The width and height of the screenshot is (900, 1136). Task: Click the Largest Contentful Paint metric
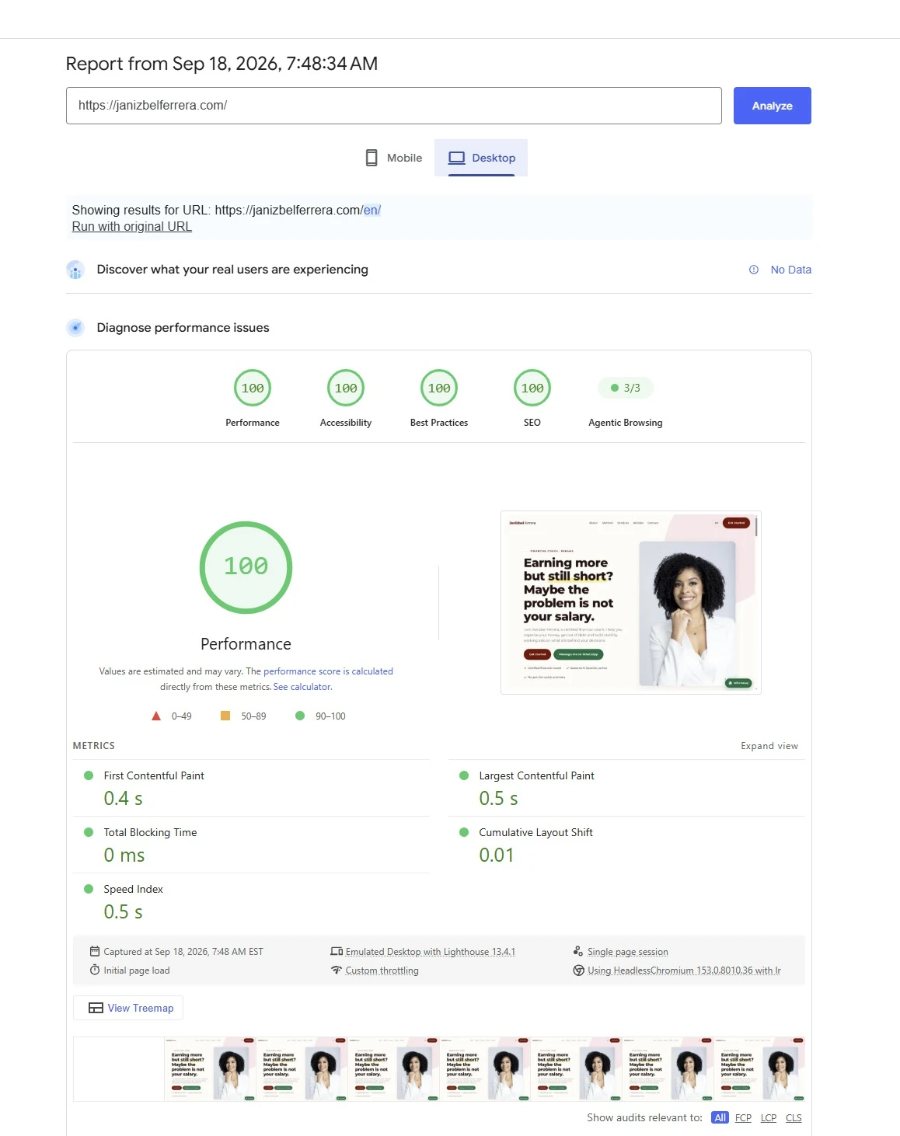[627, 788]
